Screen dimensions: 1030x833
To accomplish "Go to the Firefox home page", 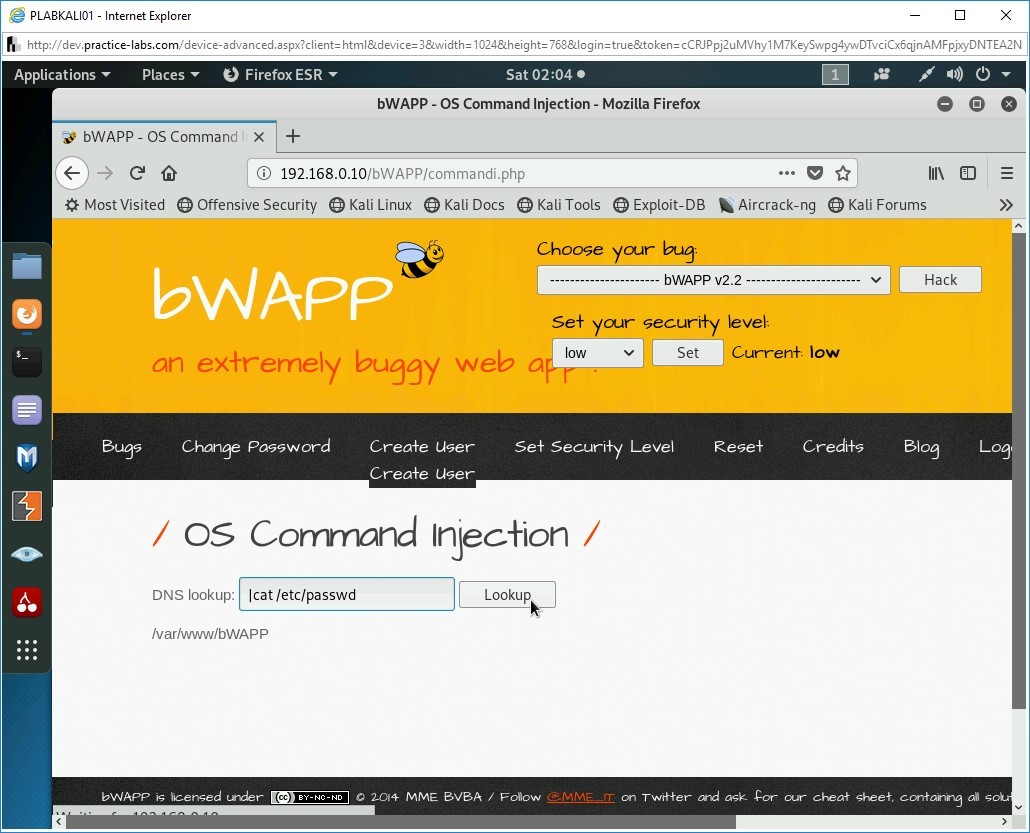I will coord(168,173).
